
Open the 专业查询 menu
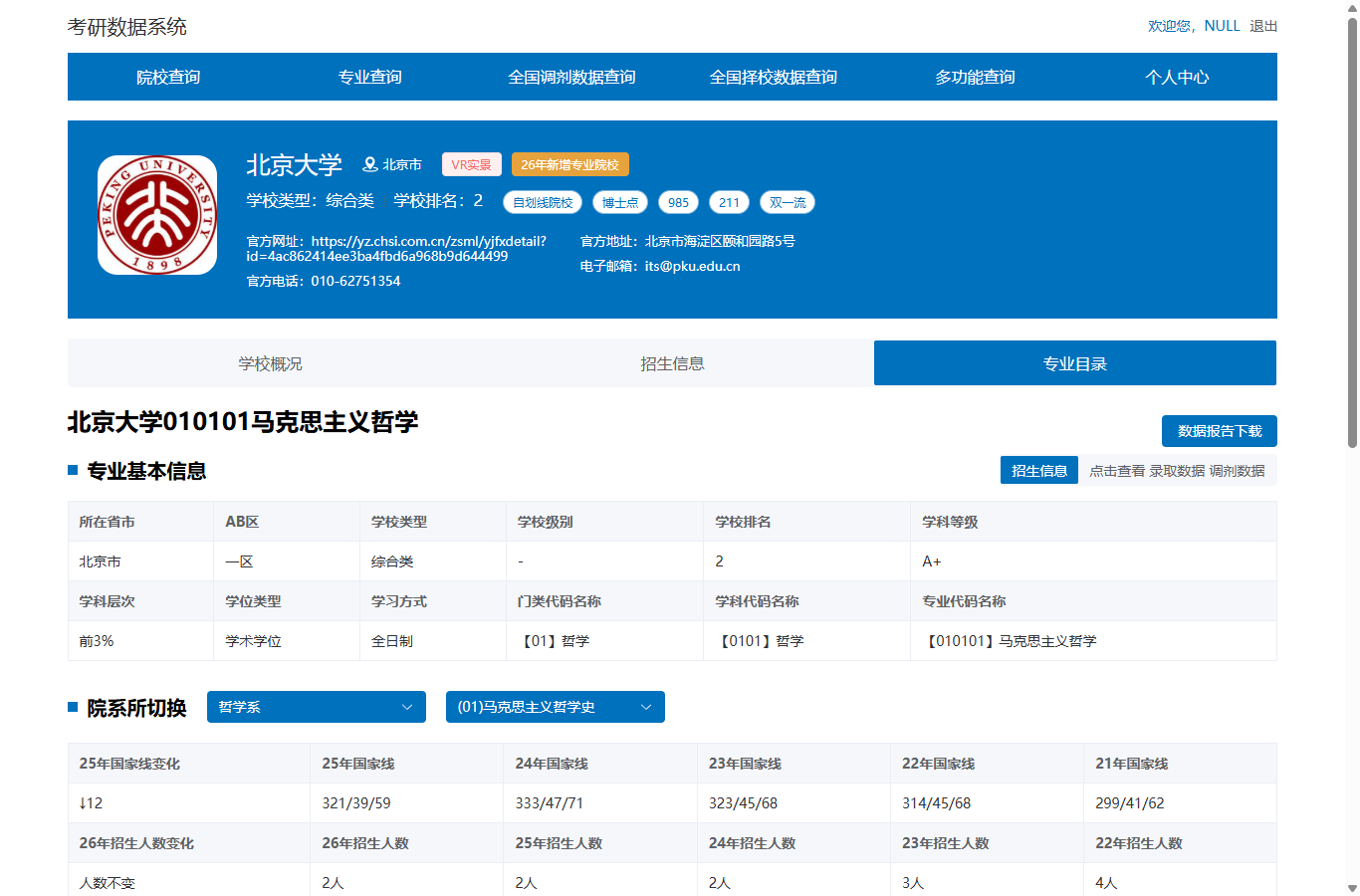click(x=370, y=77)
